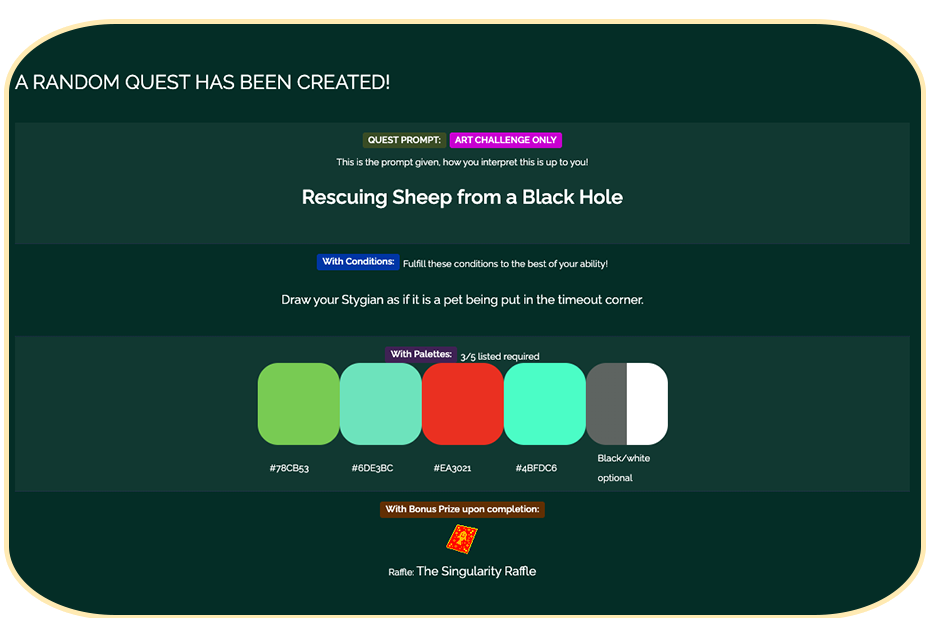939x618 pixels.
Task: Select the aqua #4BFDC6 palette swatch
Action: pyautogui.click(x=544, y=404)
